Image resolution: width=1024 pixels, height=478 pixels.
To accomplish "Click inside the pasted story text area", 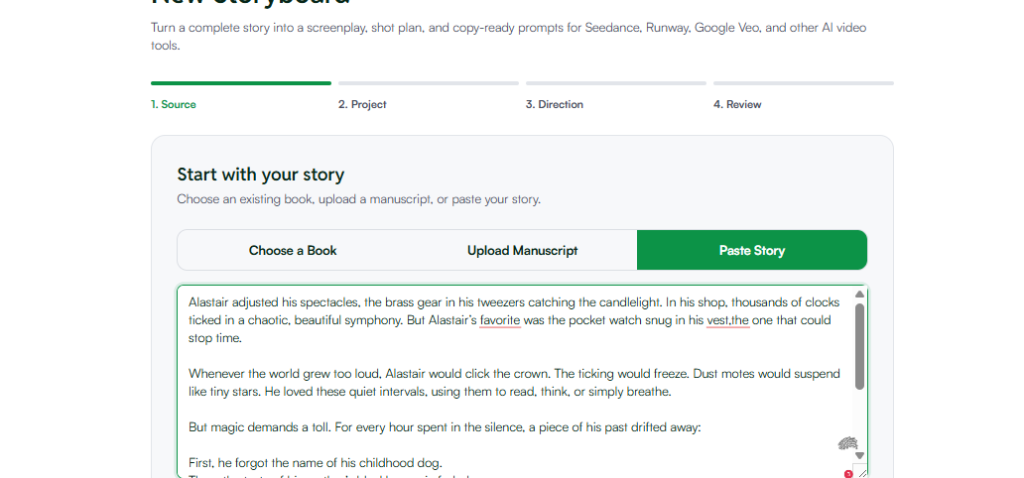I will click(516, 381).
